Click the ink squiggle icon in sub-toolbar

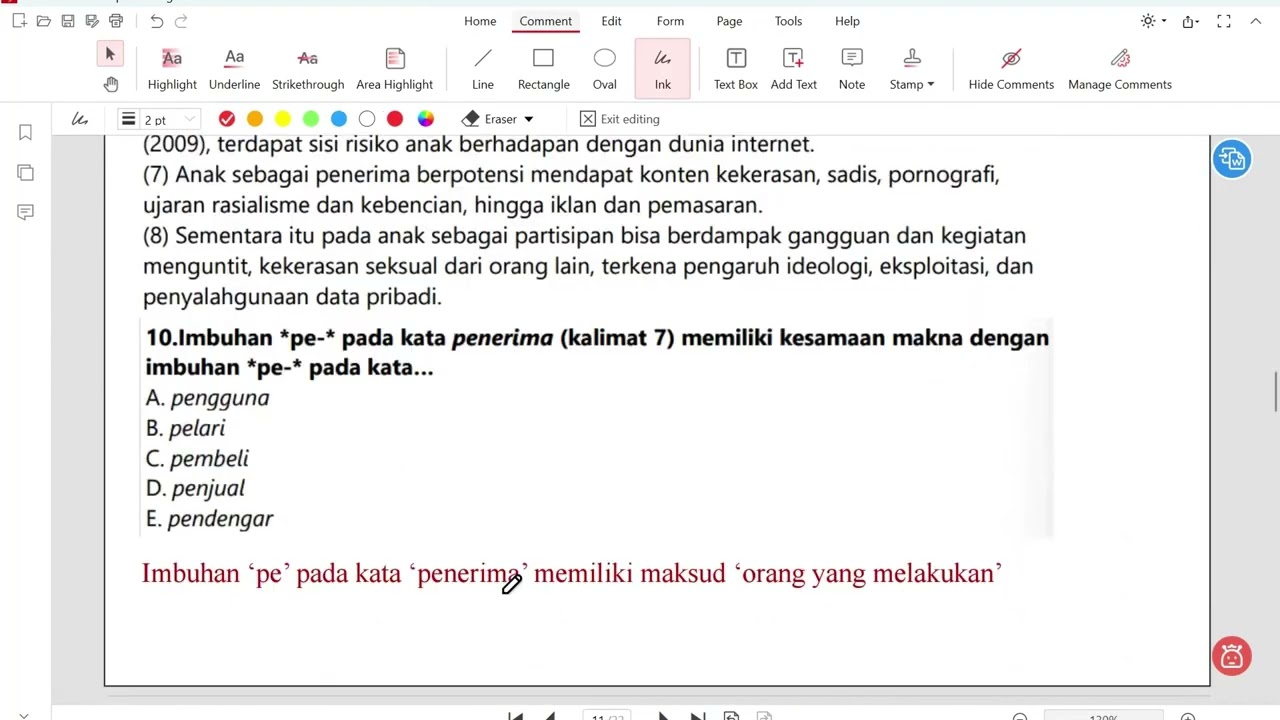(79, 119)
